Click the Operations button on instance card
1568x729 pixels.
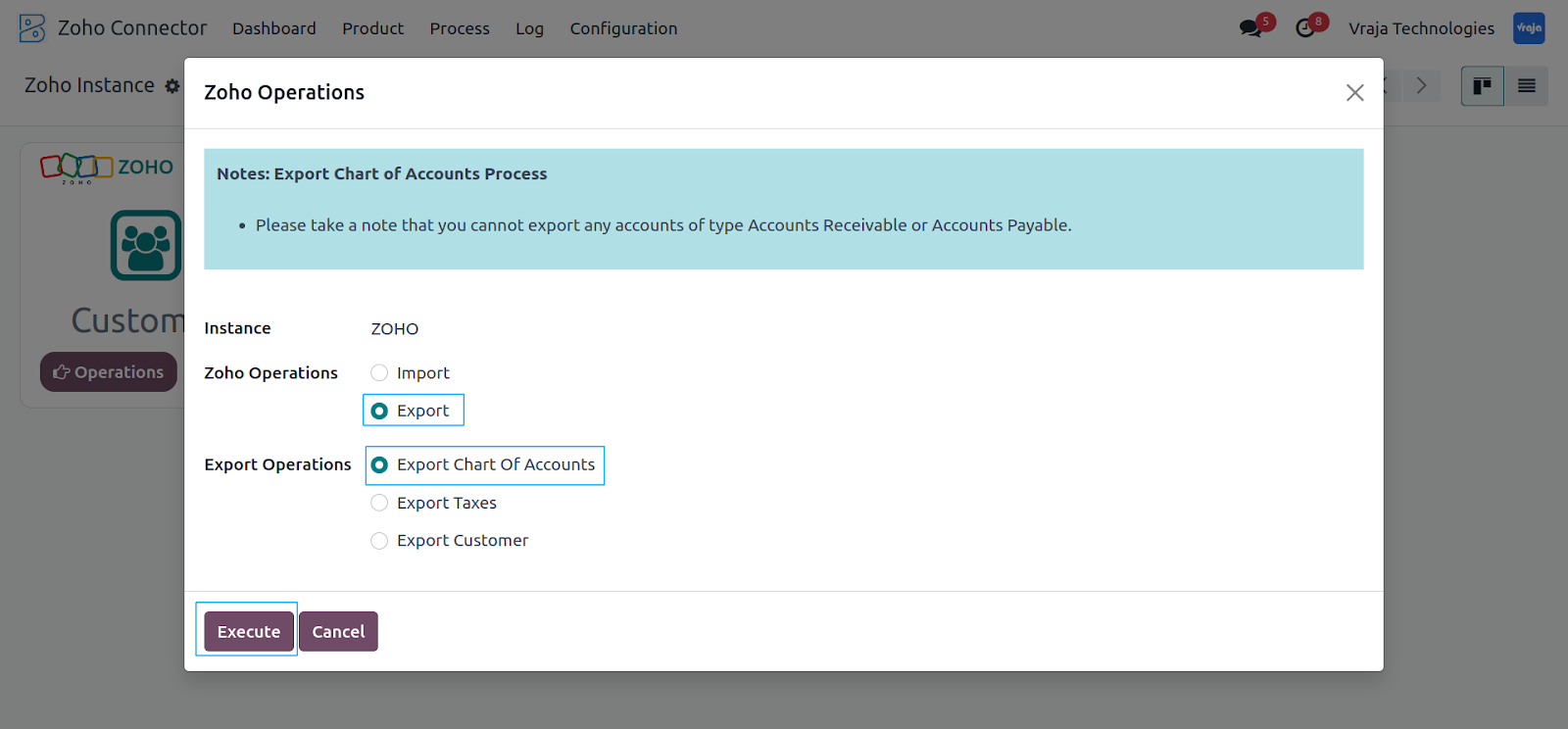pyautogui.click(x=109, y=372)
